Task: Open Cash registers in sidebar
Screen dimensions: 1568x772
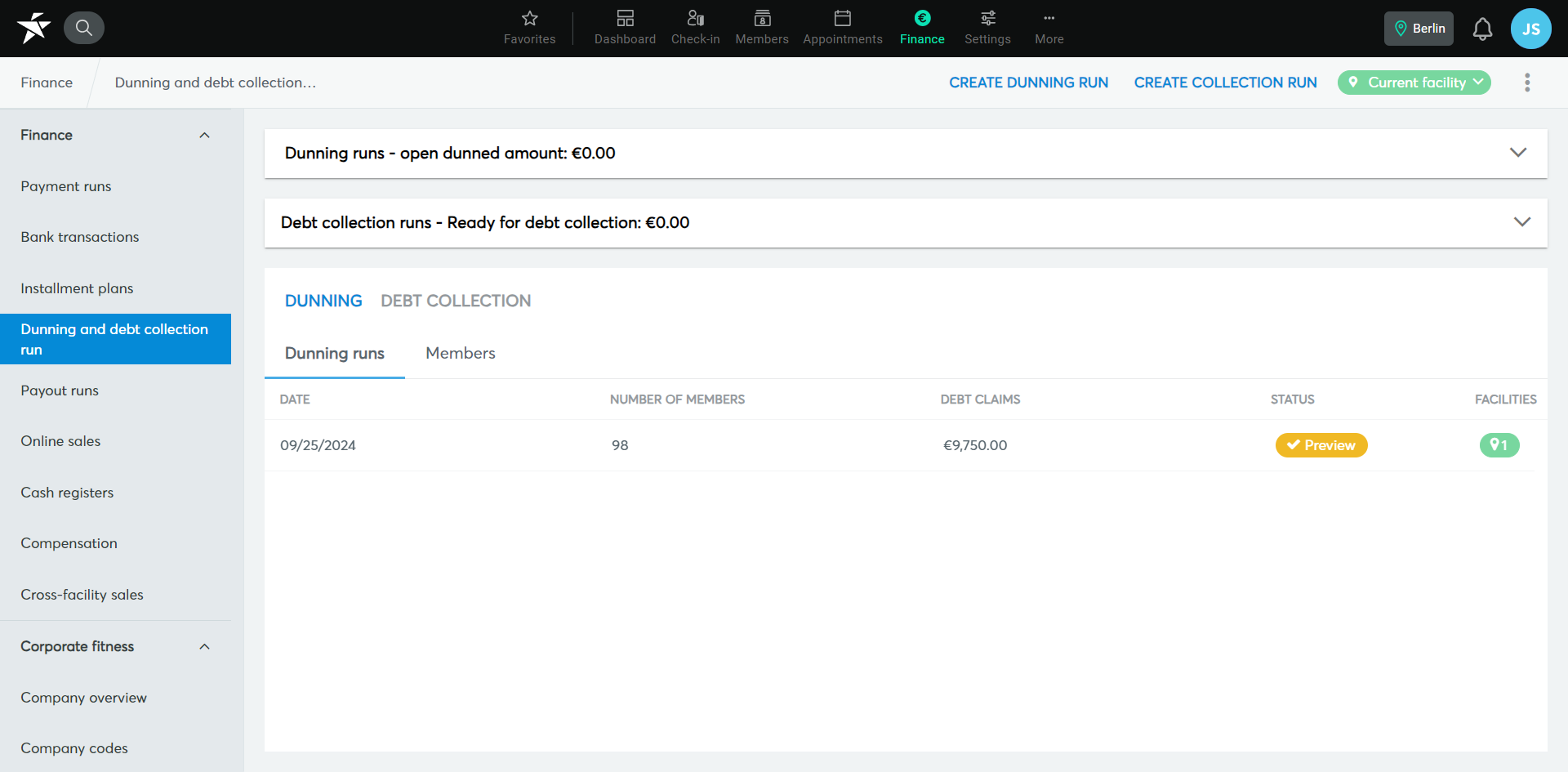Action: point(67,493)
